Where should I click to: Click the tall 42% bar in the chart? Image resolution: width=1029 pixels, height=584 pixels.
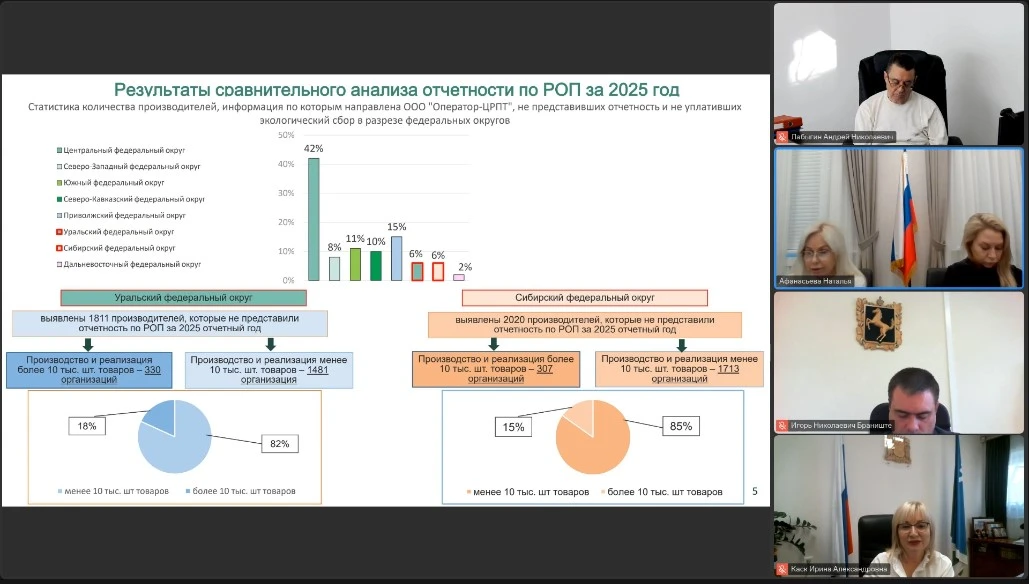pyautogui.click(x=314, y=219)
